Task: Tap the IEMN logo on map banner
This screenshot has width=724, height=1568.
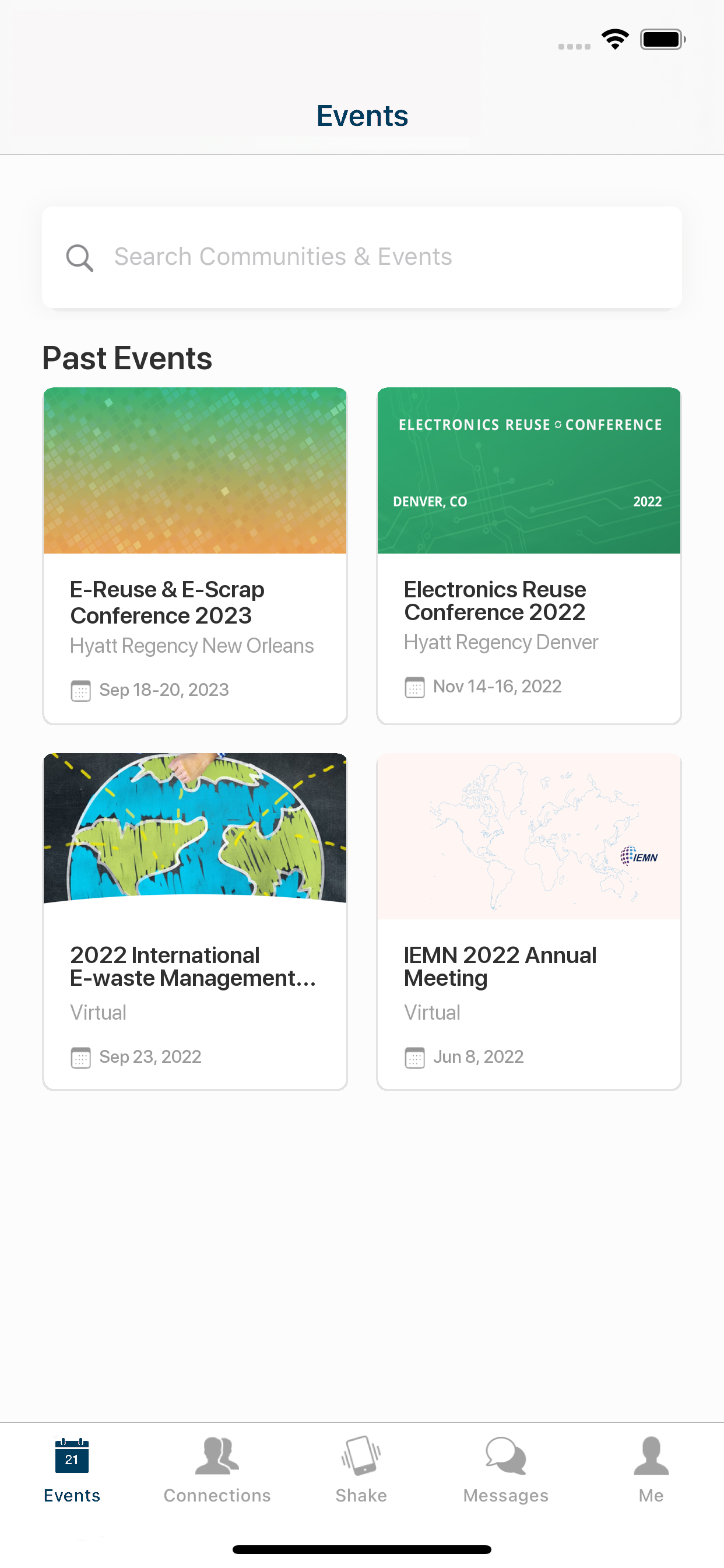Action: [639, 856]
